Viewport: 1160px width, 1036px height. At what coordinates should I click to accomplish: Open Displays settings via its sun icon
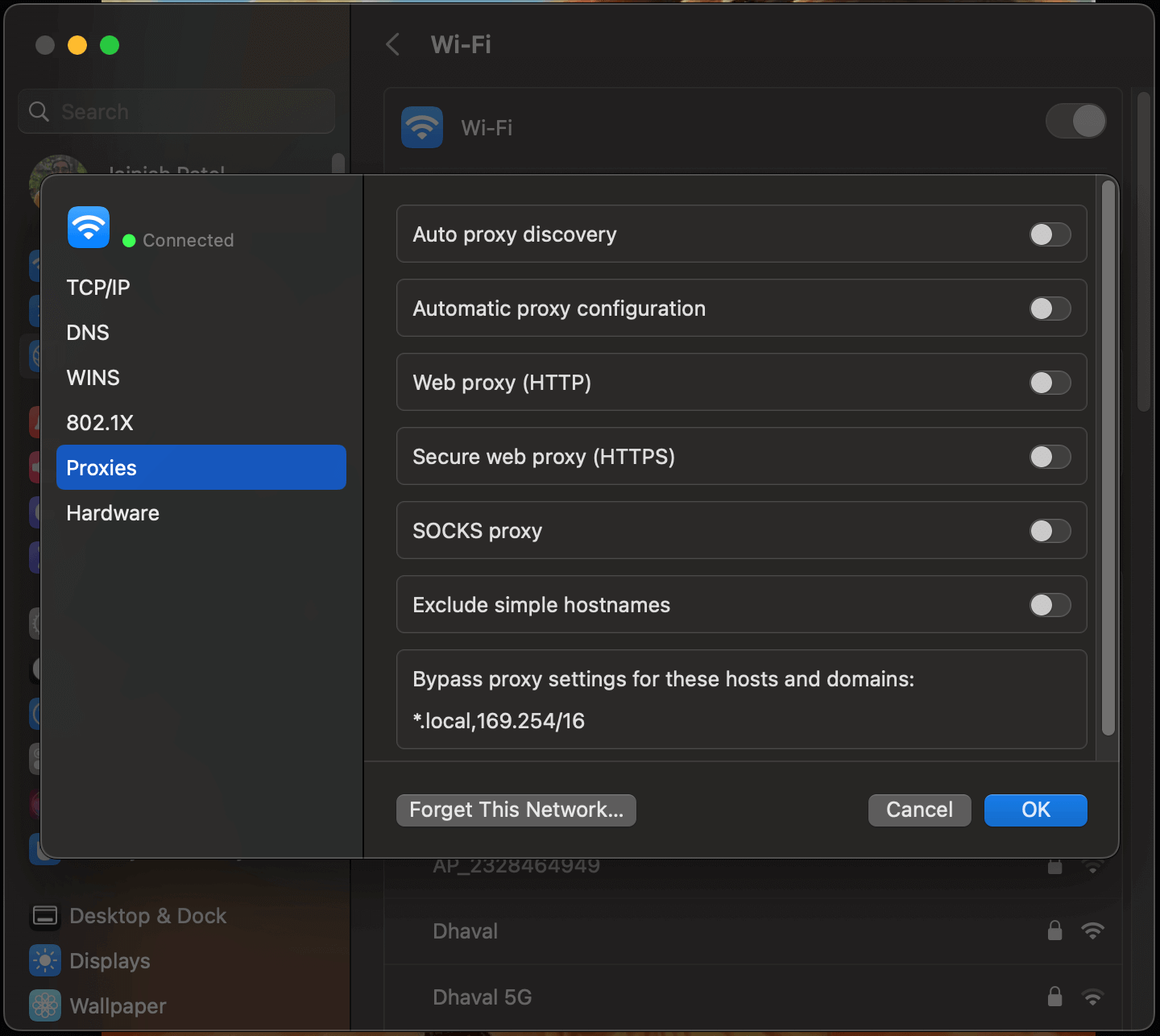coord(45,960)
